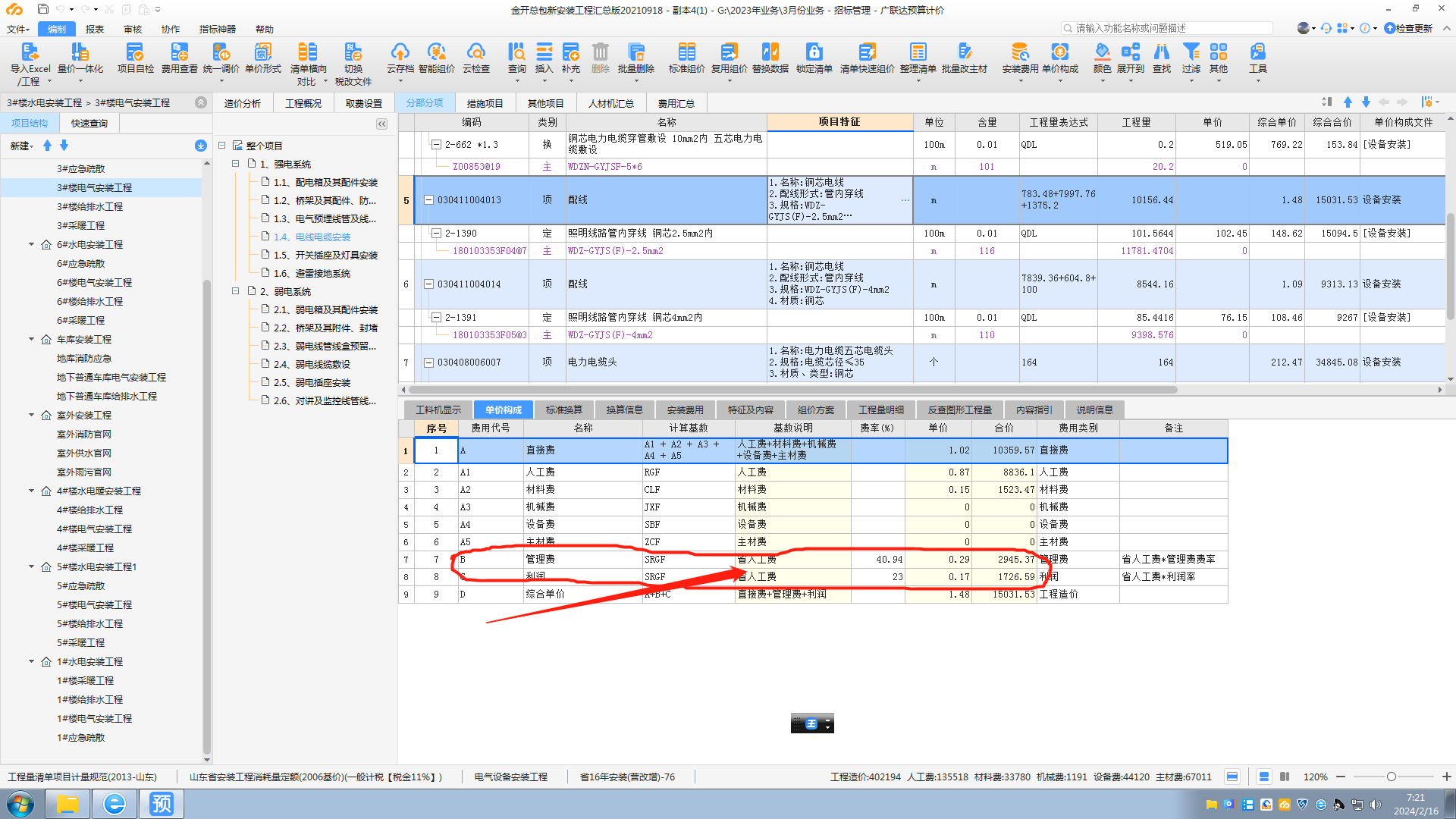Click the 颜色 color tool
1456x819 pixels.
click(x=1102, y=52)
